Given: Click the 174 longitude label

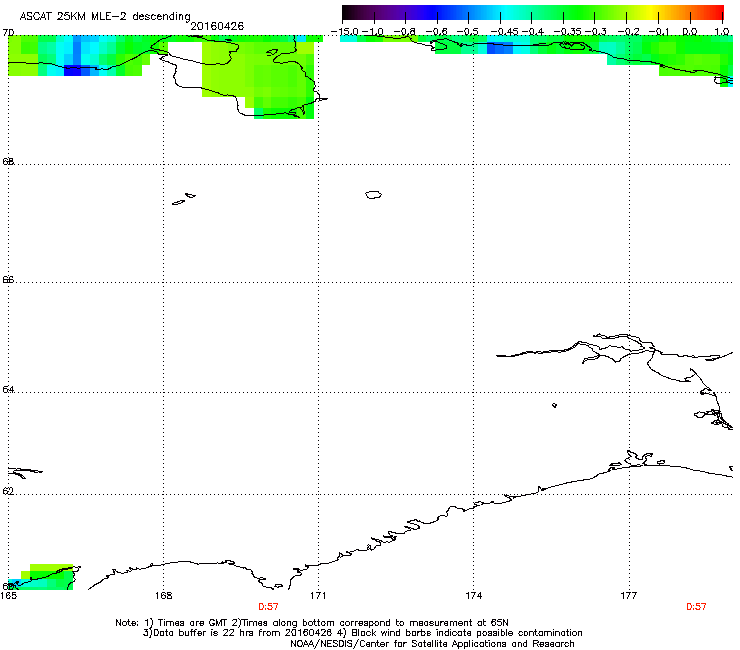Looking at the screenshot, I should click(473, 596).
